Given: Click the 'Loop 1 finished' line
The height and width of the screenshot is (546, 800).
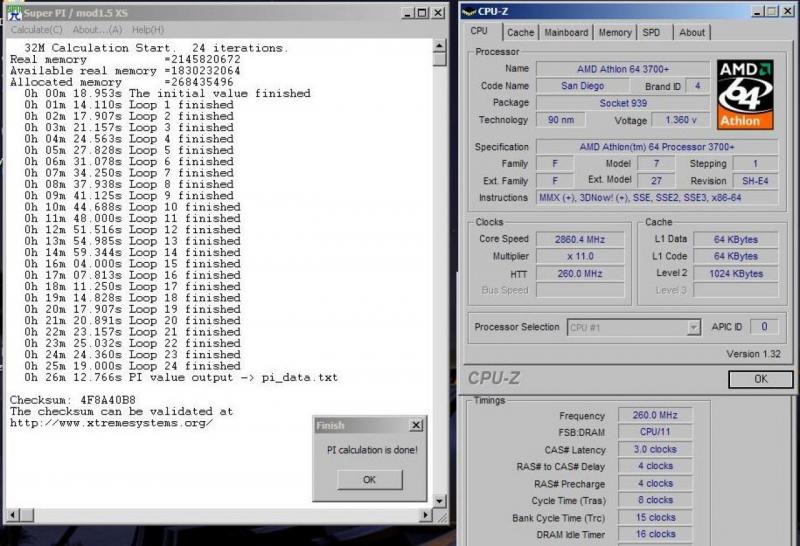Looking at the screenshot, I should [129, 105].
